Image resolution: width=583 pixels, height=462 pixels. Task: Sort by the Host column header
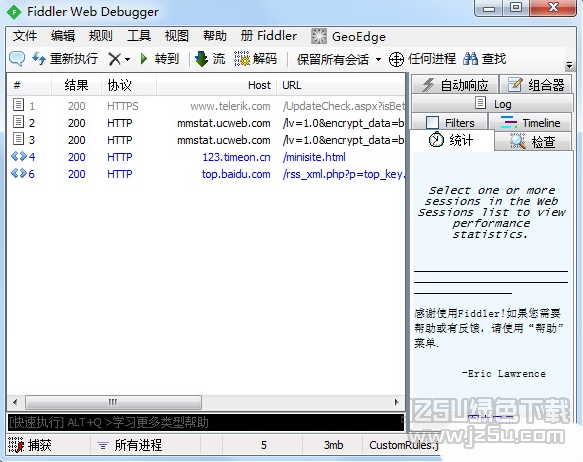point(216,85)
